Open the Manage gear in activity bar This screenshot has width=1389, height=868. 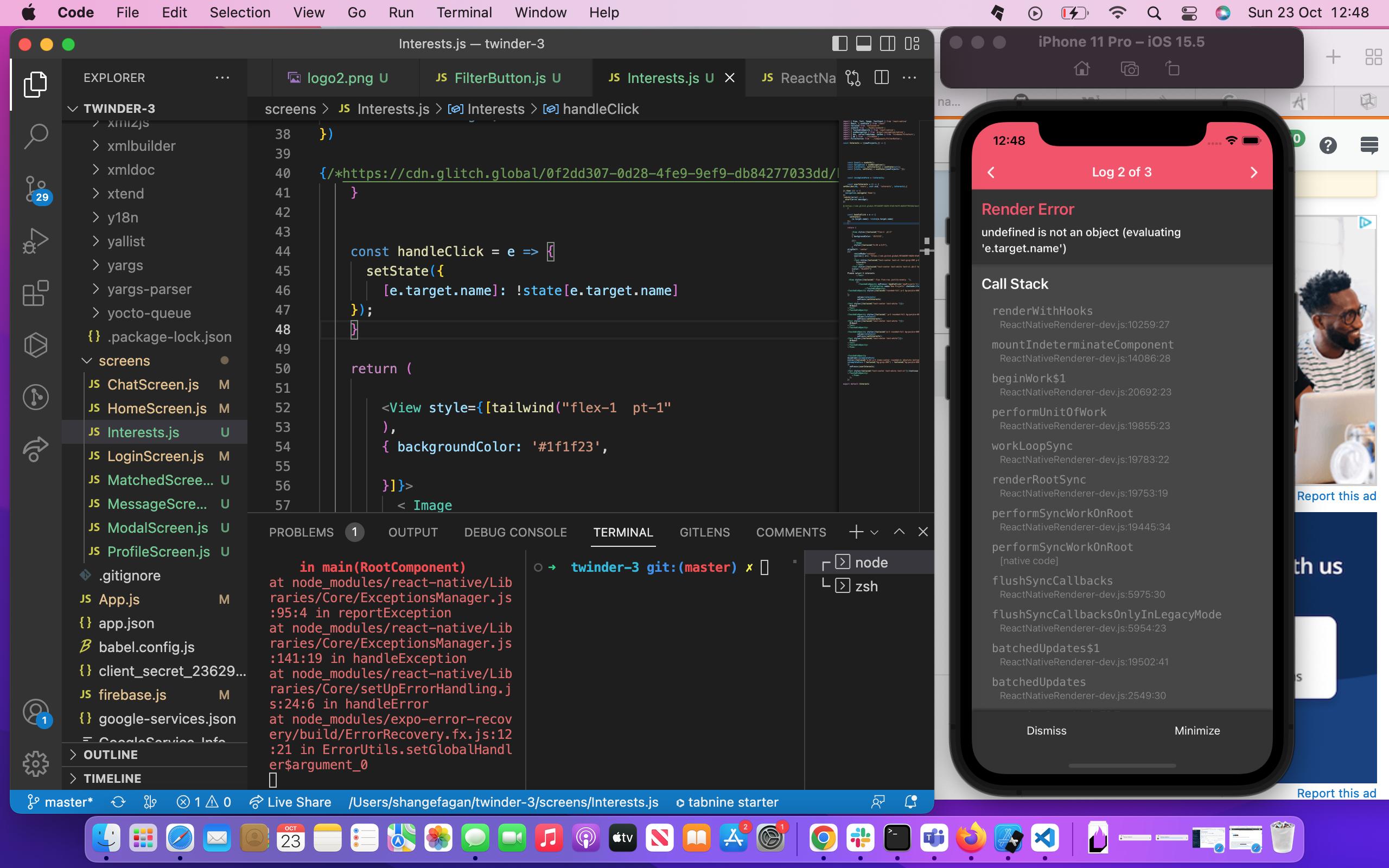tap(36, 763)
